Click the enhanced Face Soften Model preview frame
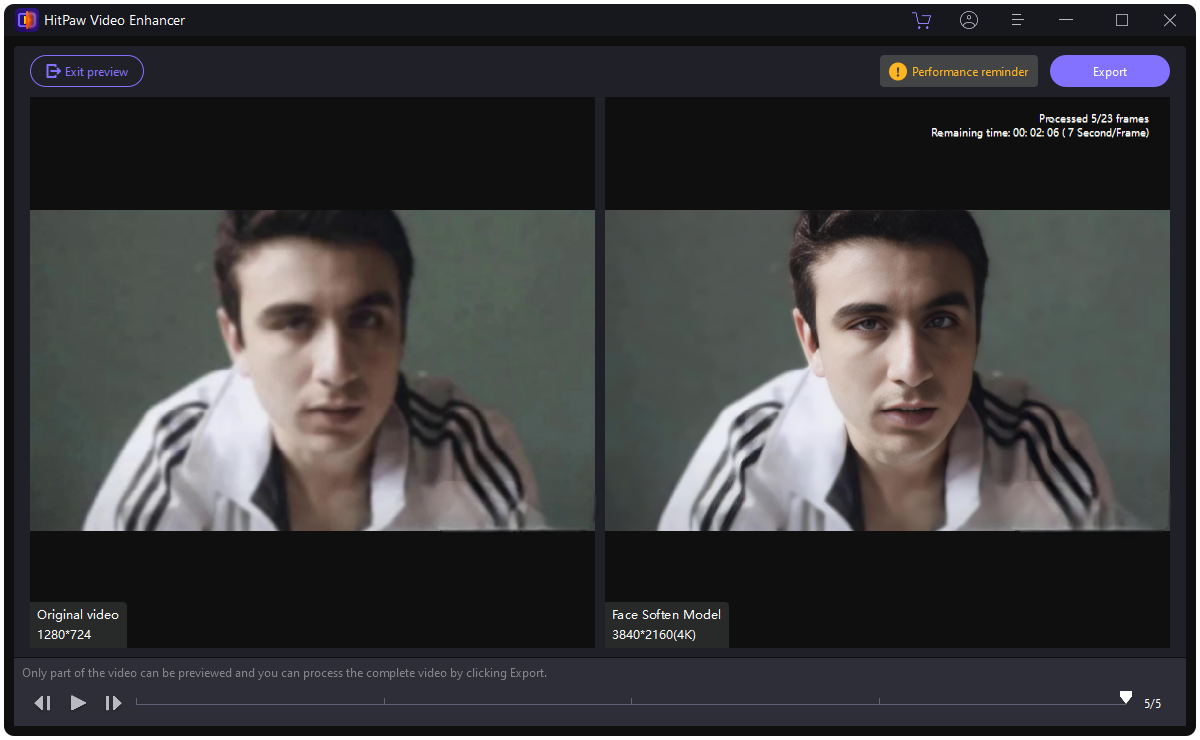Image resolution: width=1200 pixels, height=740 pixels. 887,370
